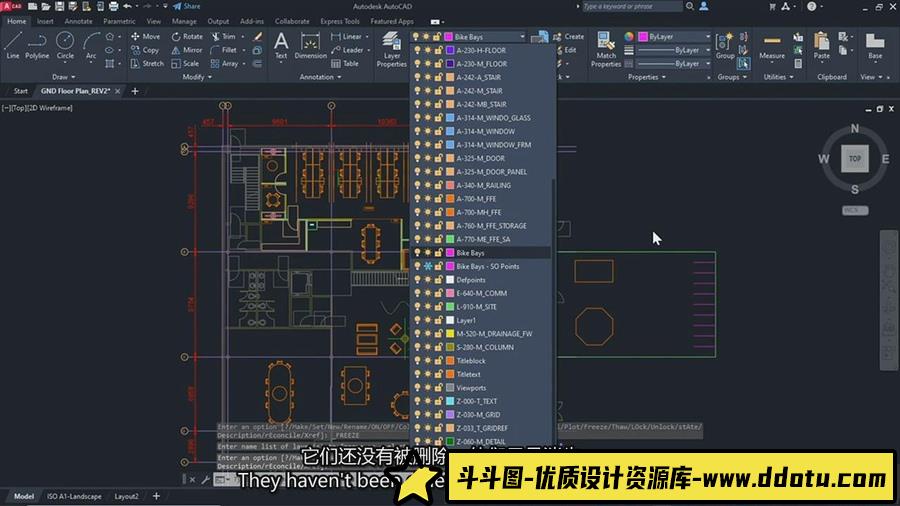This screenshot has height=506, width=900.
Task: Click the Share button
Action: (187, 6)
